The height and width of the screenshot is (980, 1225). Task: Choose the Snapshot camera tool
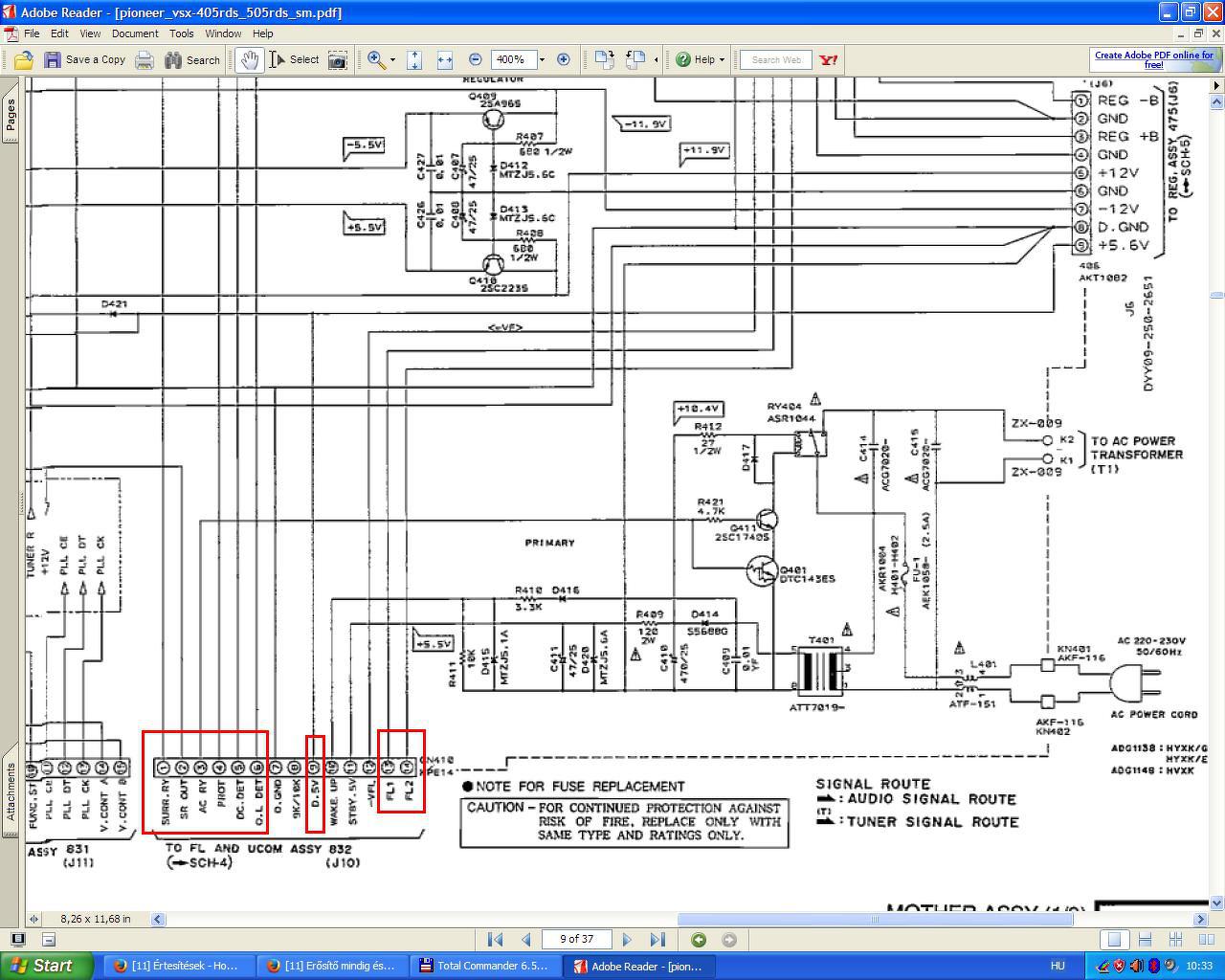click(x=338, y=59)
